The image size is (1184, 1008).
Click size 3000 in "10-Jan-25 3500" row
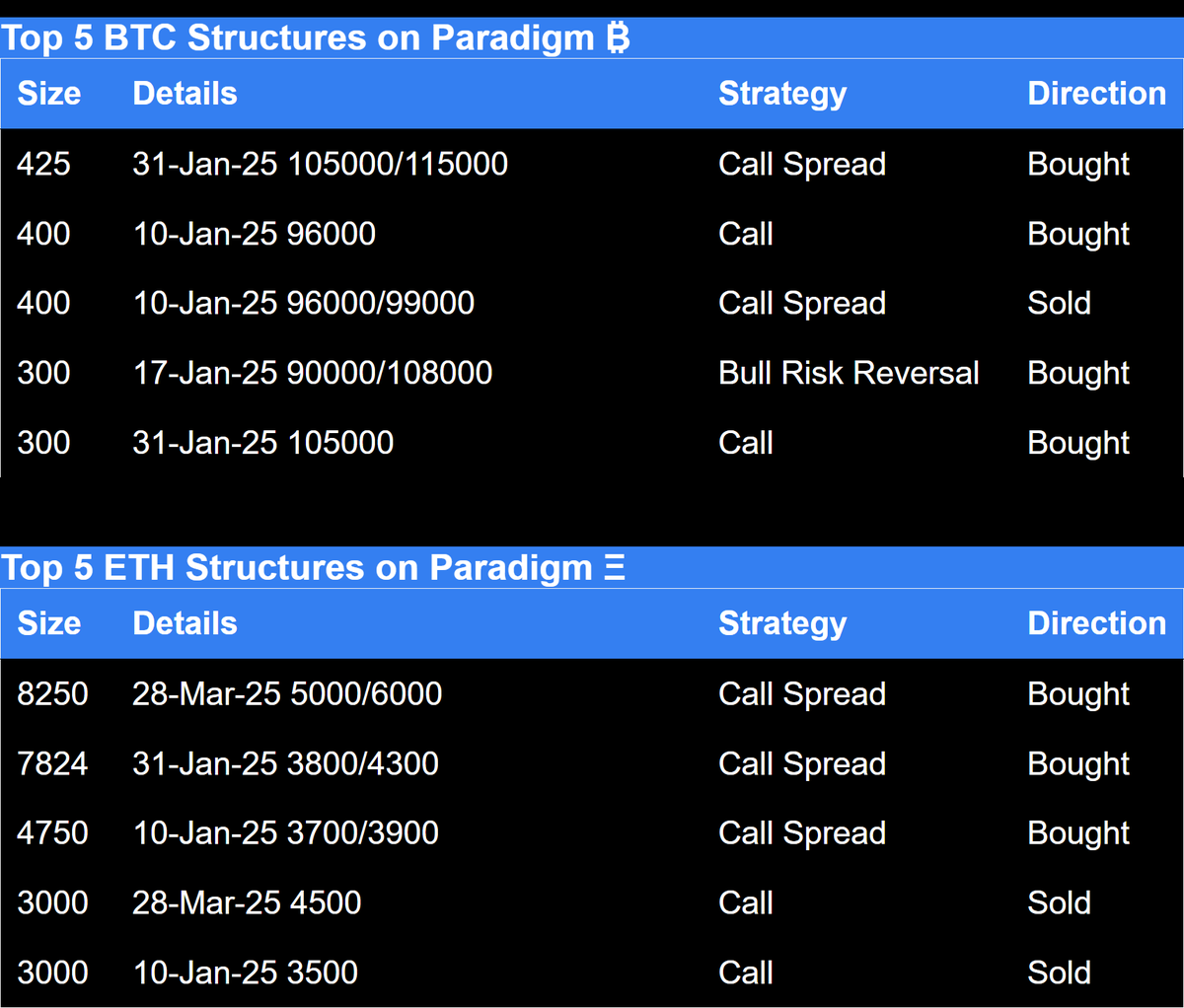point(52,972)
